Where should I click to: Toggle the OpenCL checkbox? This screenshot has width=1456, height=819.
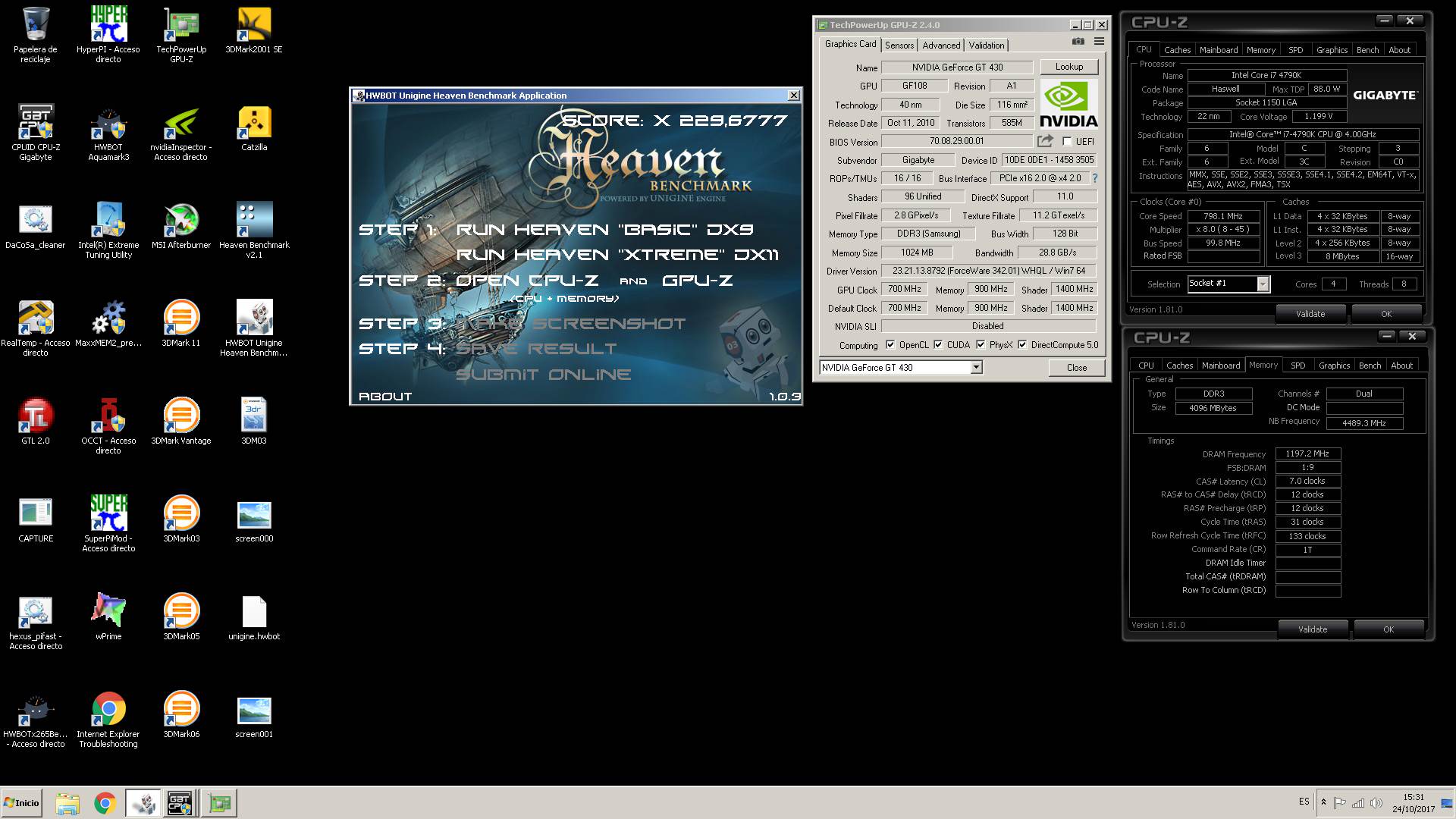click(x=890, y=345)
